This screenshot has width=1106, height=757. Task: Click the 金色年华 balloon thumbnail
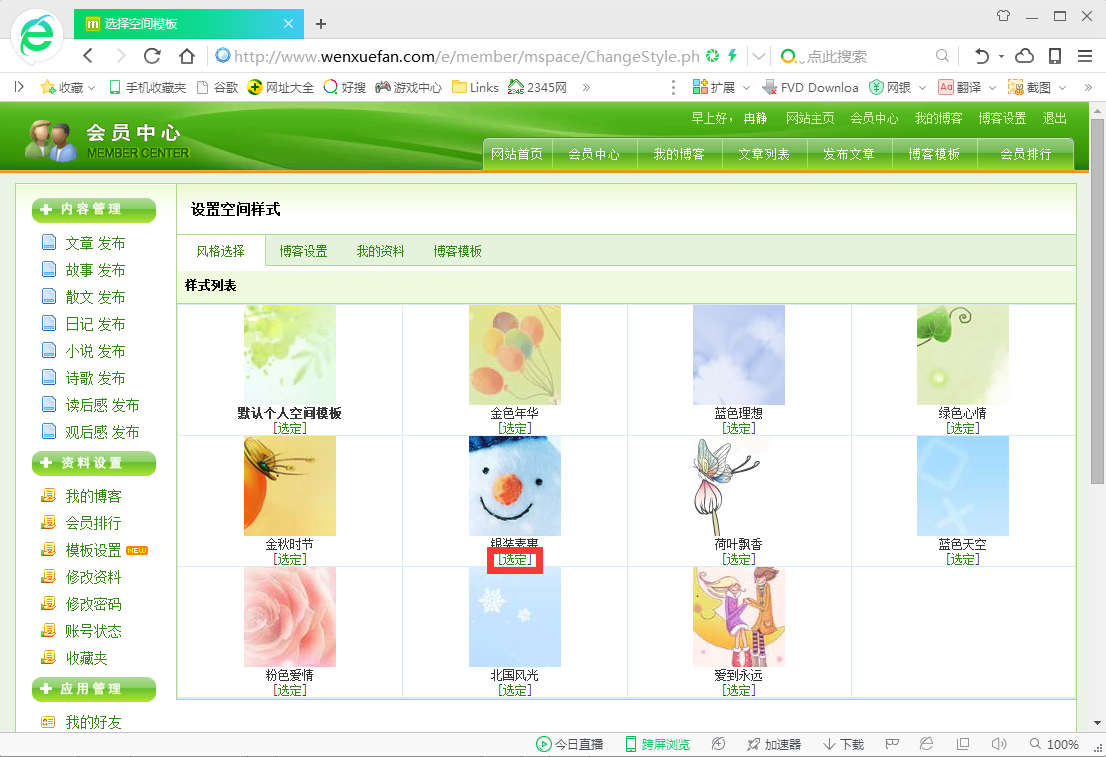pyautogui.click(x=514, y=355)
